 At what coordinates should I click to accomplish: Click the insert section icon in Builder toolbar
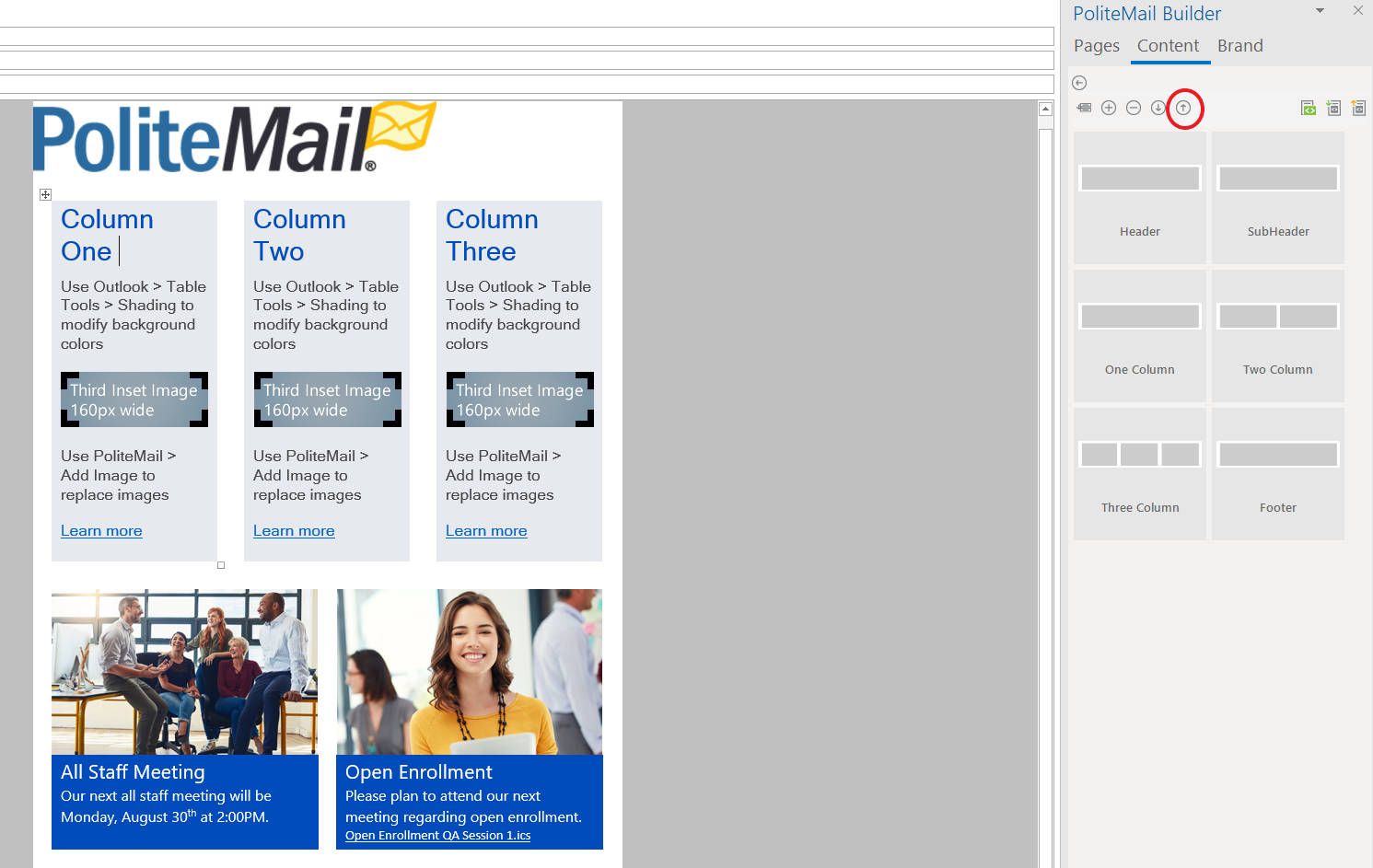(1084, 108)
